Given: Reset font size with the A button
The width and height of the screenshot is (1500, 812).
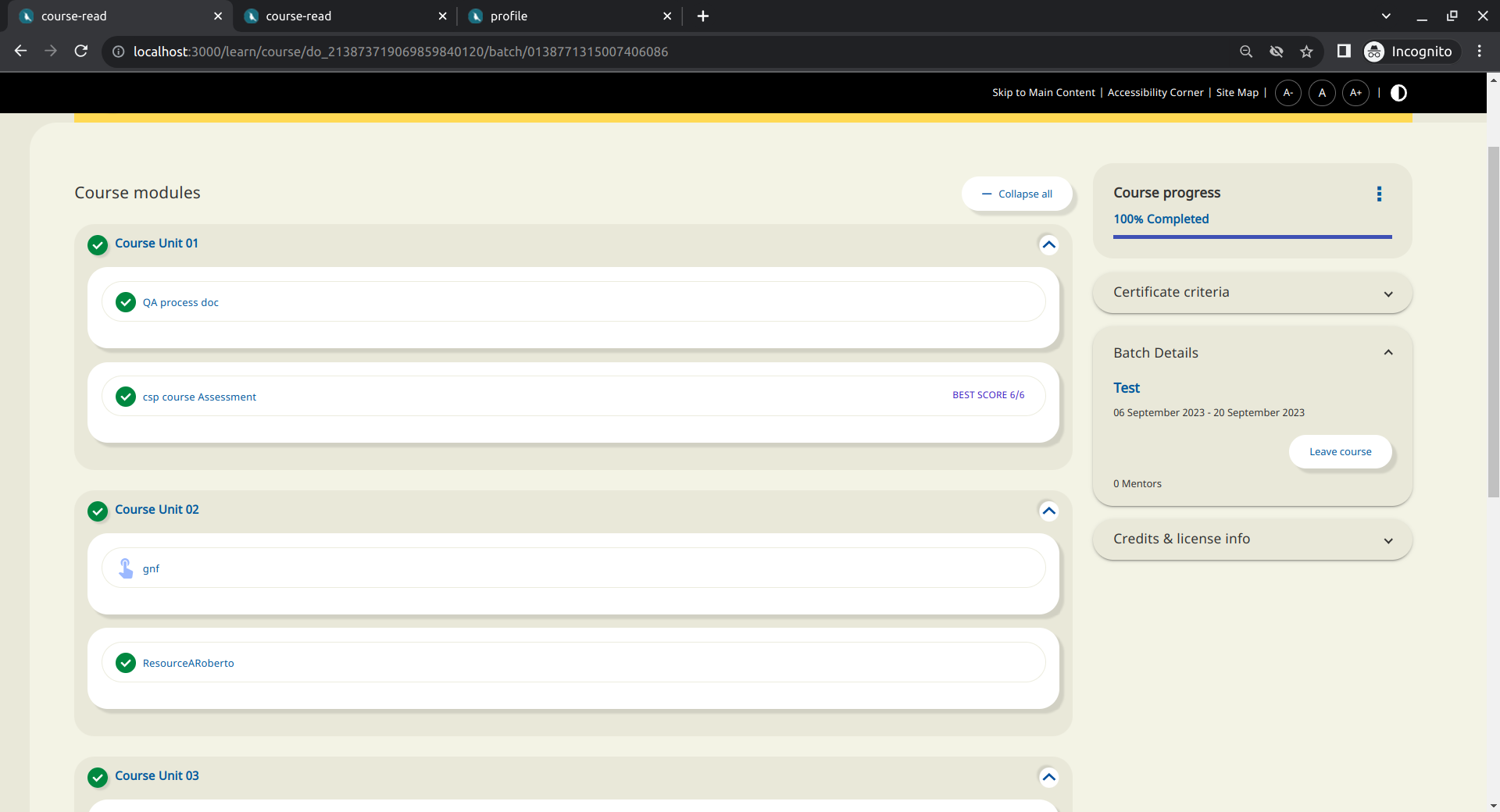Looking at the screenshot, I should click(1322, 93).
